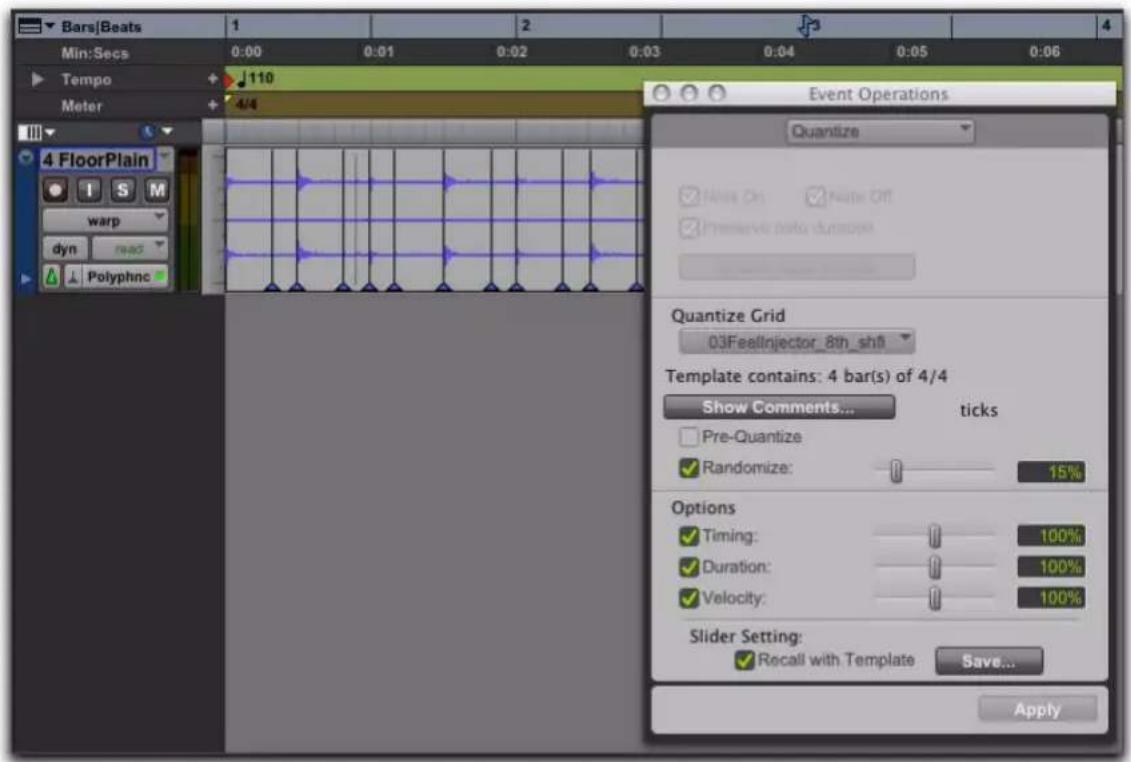The image size is (1131, 762).
Task: Open the ruler view selector icon
Action: pos(30,27)
